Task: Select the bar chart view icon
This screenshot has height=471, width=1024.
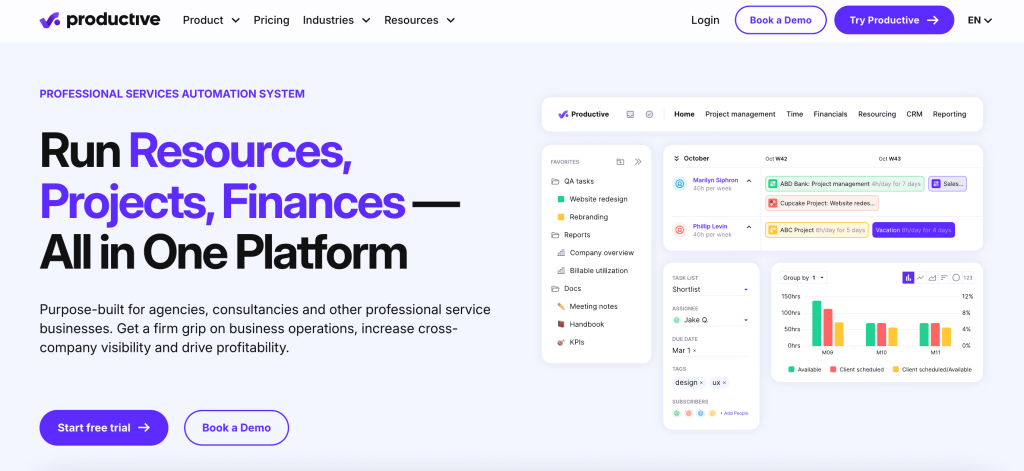Action: coord(908,278)
